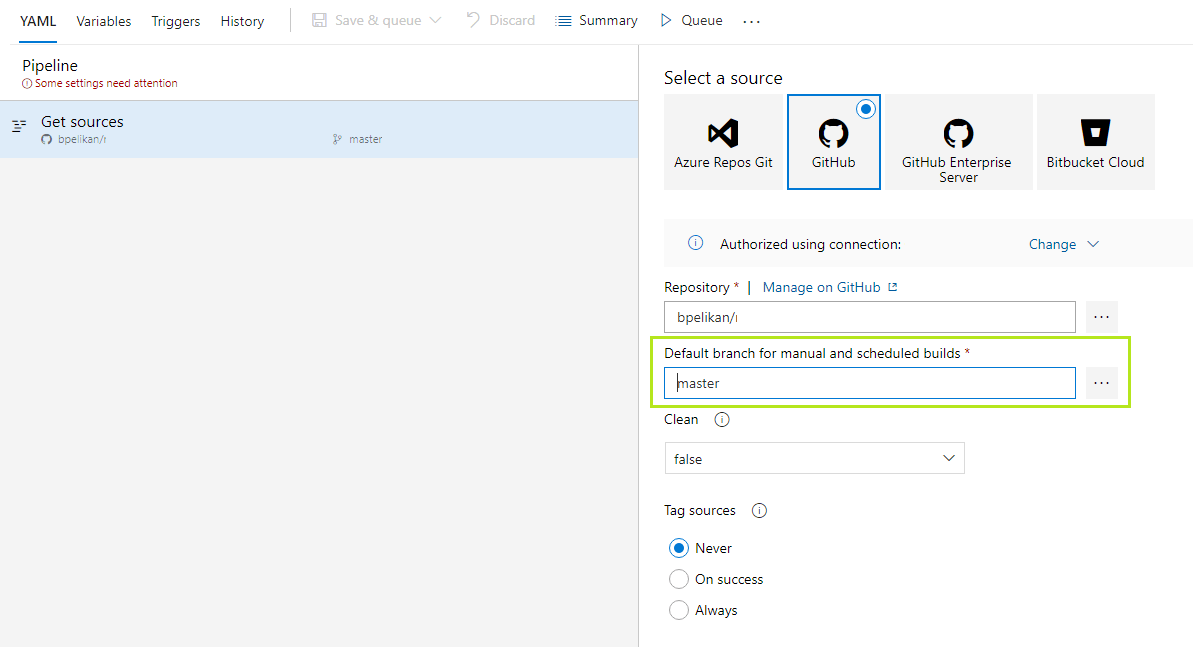Click the settings need attention warning
The image size is (1193, 647).
coord(100,83)
